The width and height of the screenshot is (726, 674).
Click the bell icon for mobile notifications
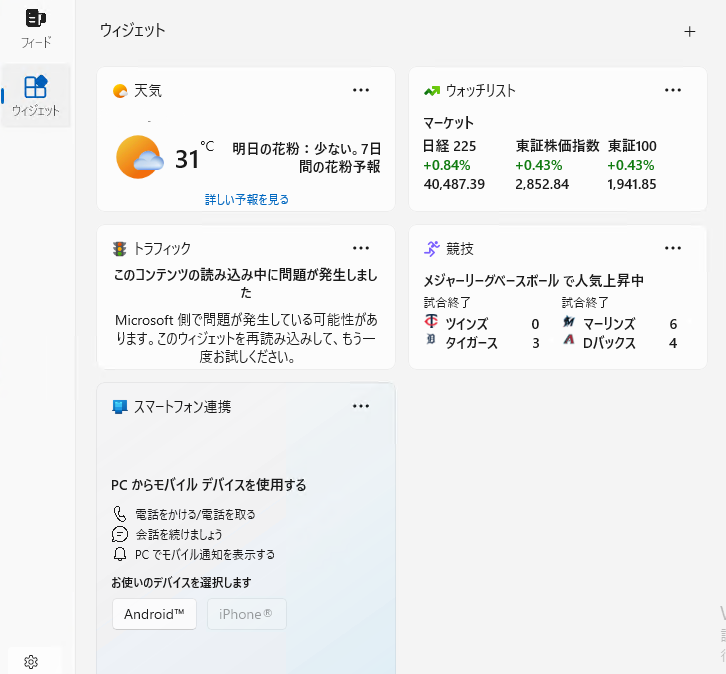click(119, 554)
